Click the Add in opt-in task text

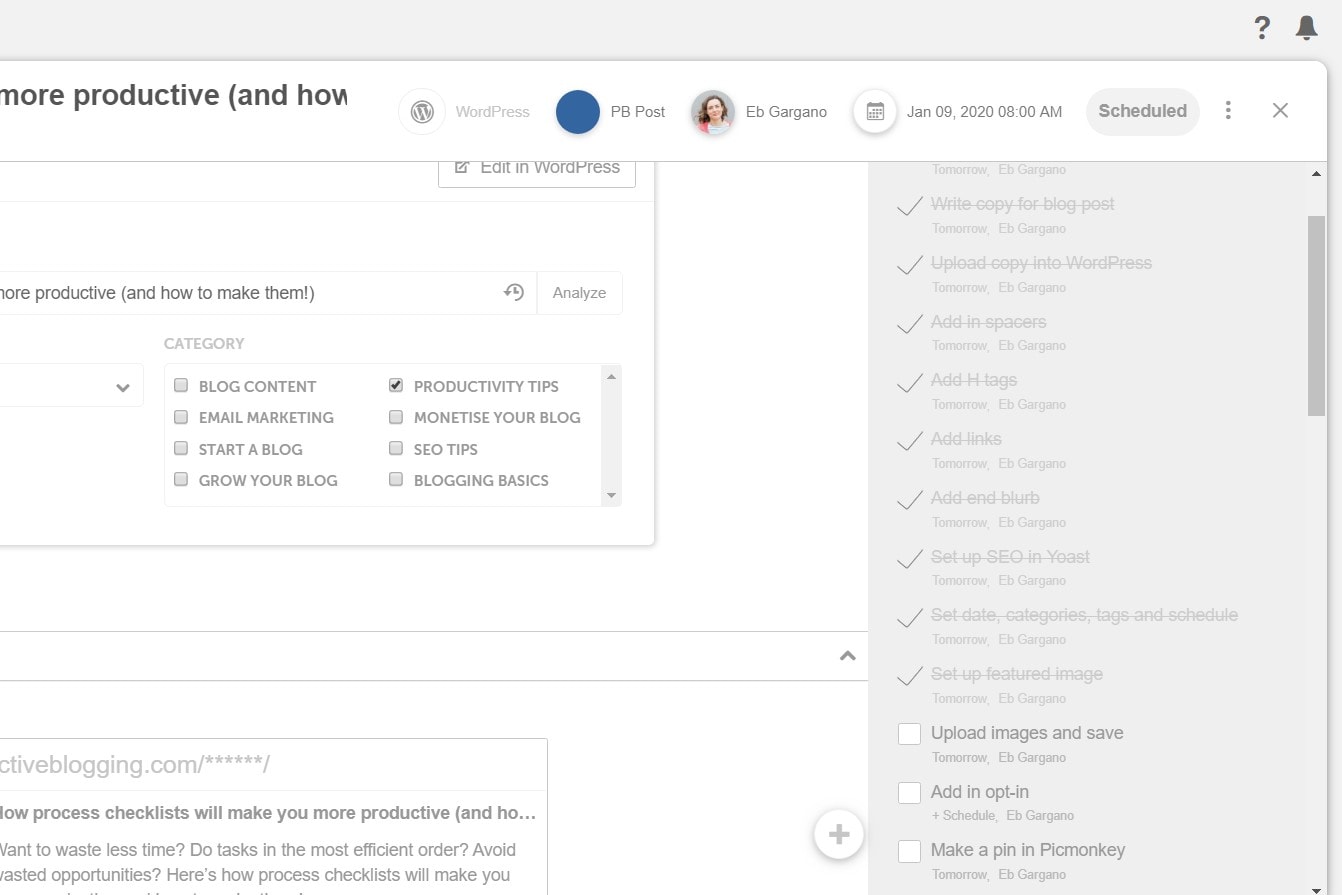coord(980,792)
